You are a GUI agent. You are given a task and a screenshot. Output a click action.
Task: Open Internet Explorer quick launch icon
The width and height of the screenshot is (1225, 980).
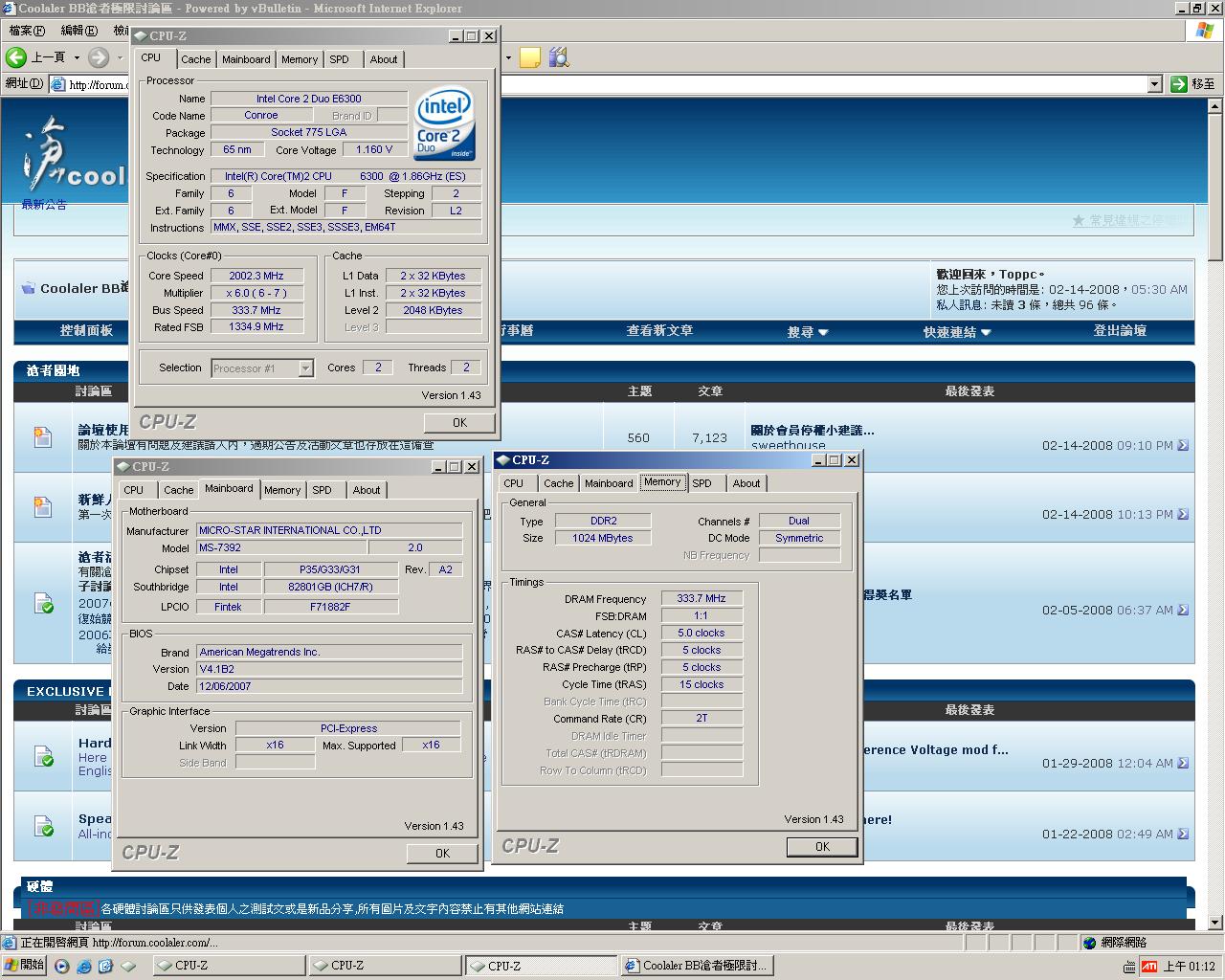point(84,966)
